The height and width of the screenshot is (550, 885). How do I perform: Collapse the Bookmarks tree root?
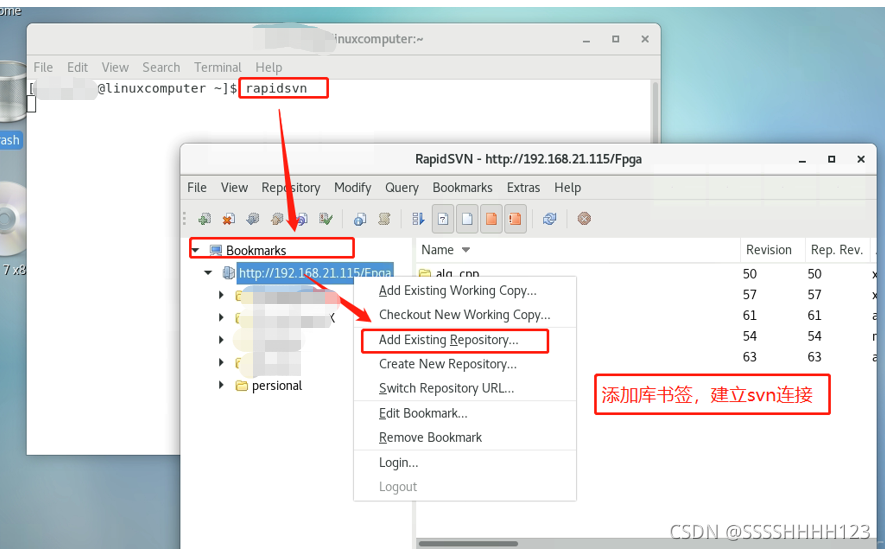coord(195,250)
